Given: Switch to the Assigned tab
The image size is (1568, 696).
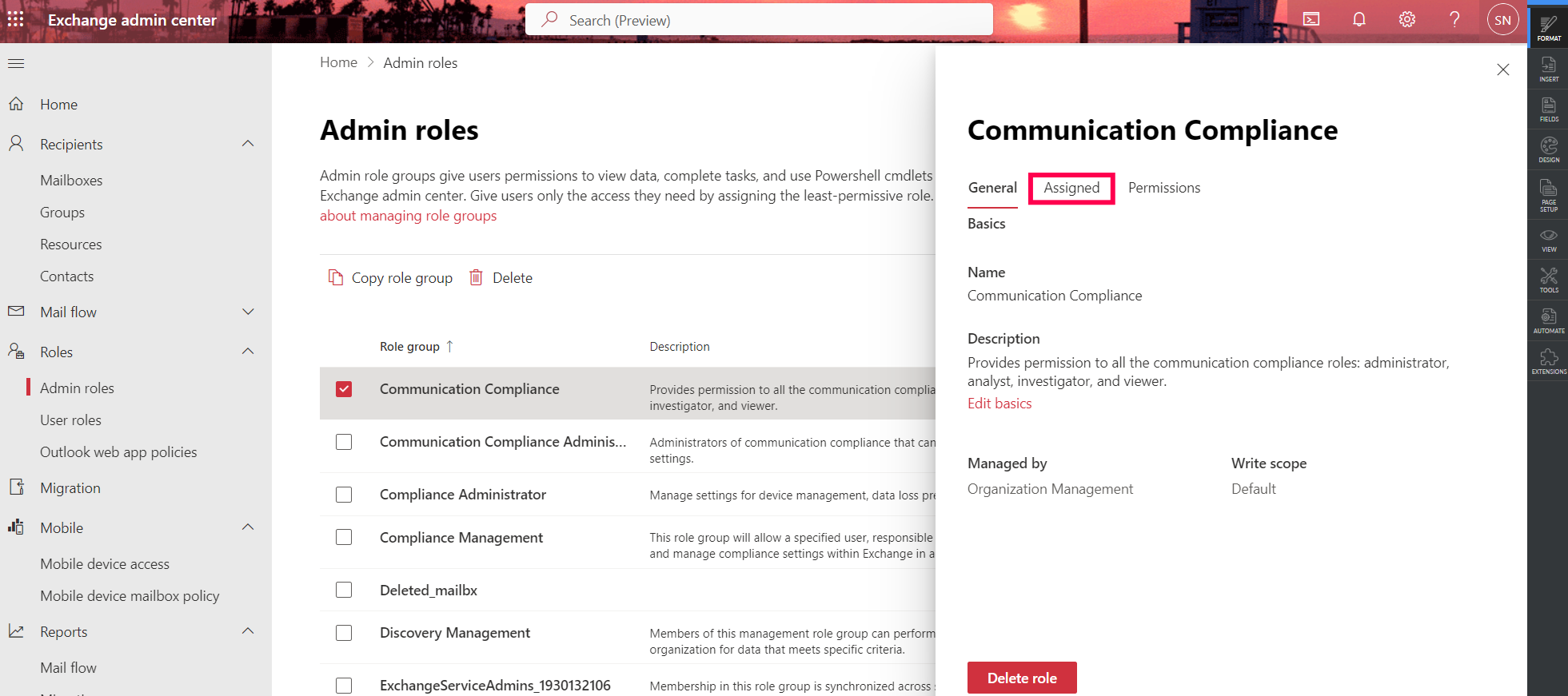Looking at the screenshot, I should pyautogui.click(x=1071, y=188).
